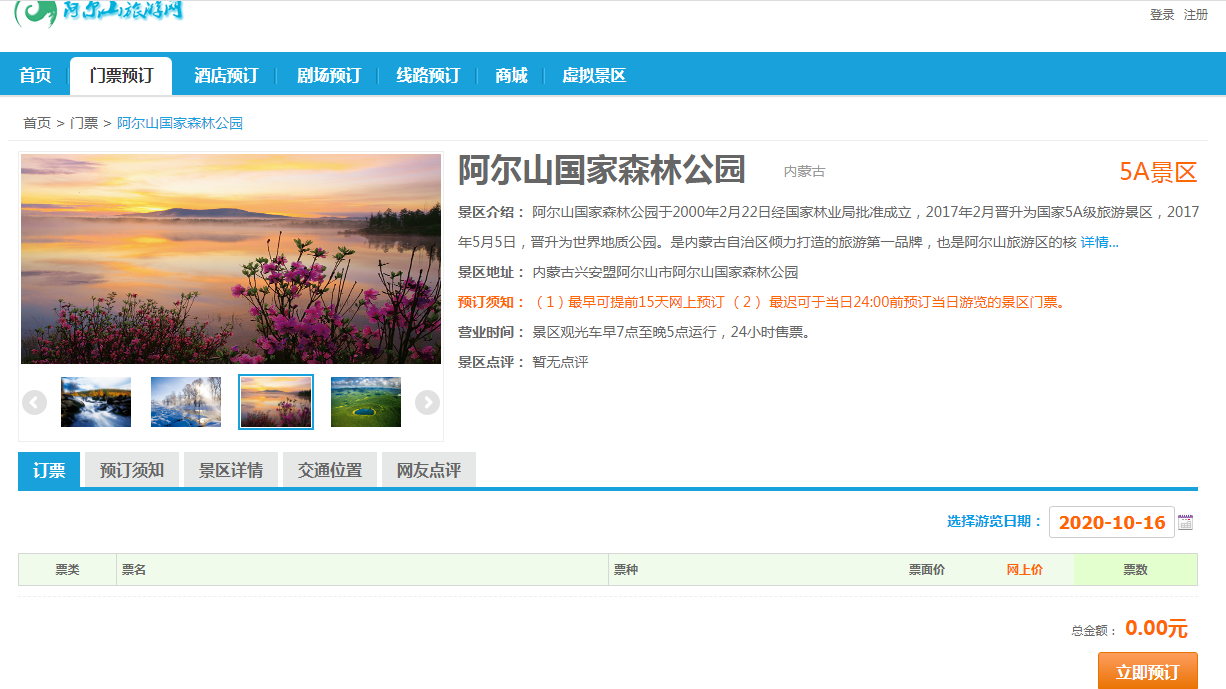Image resolution: width=1226 pixels, height=689 pixels.
Task: Switch to the 景区详情 tab
Action: [231, 470]
